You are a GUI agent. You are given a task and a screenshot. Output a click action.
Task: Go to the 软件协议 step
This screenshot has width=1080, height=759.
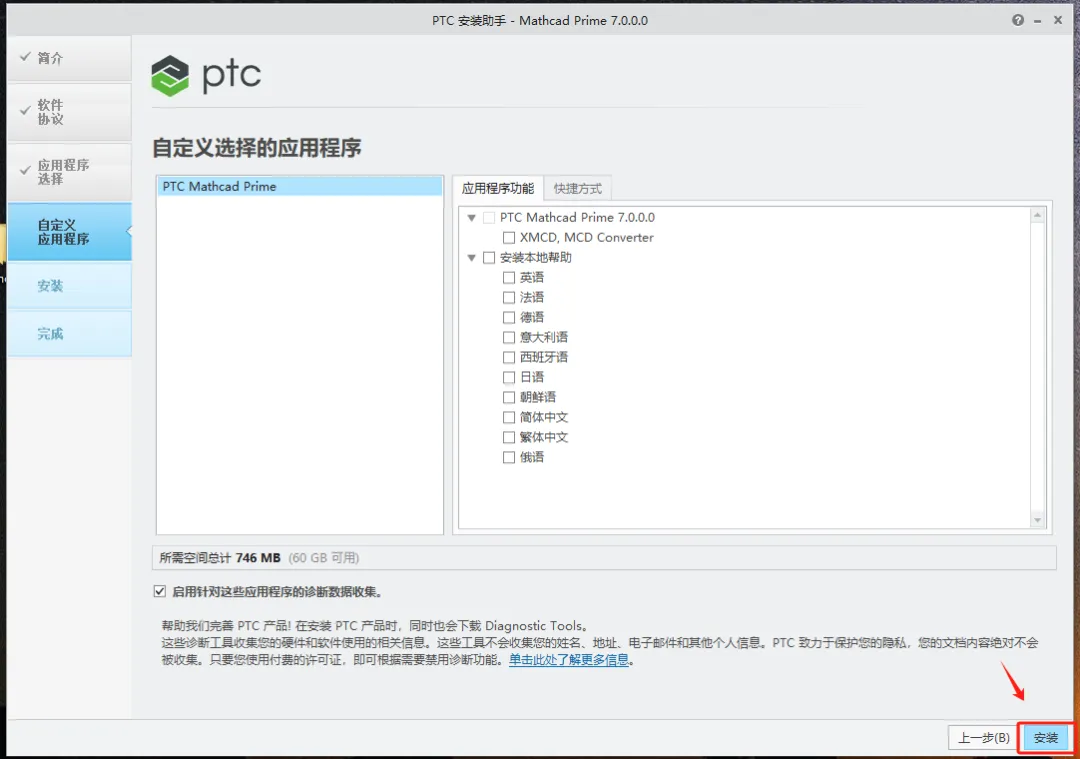[70, 112]
